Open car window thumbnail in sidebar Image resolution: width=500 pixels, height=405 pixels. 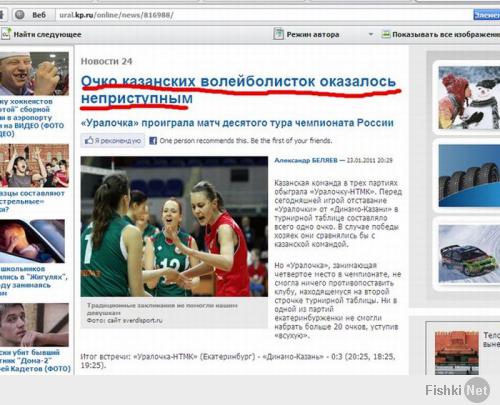(x=32, y=241)
